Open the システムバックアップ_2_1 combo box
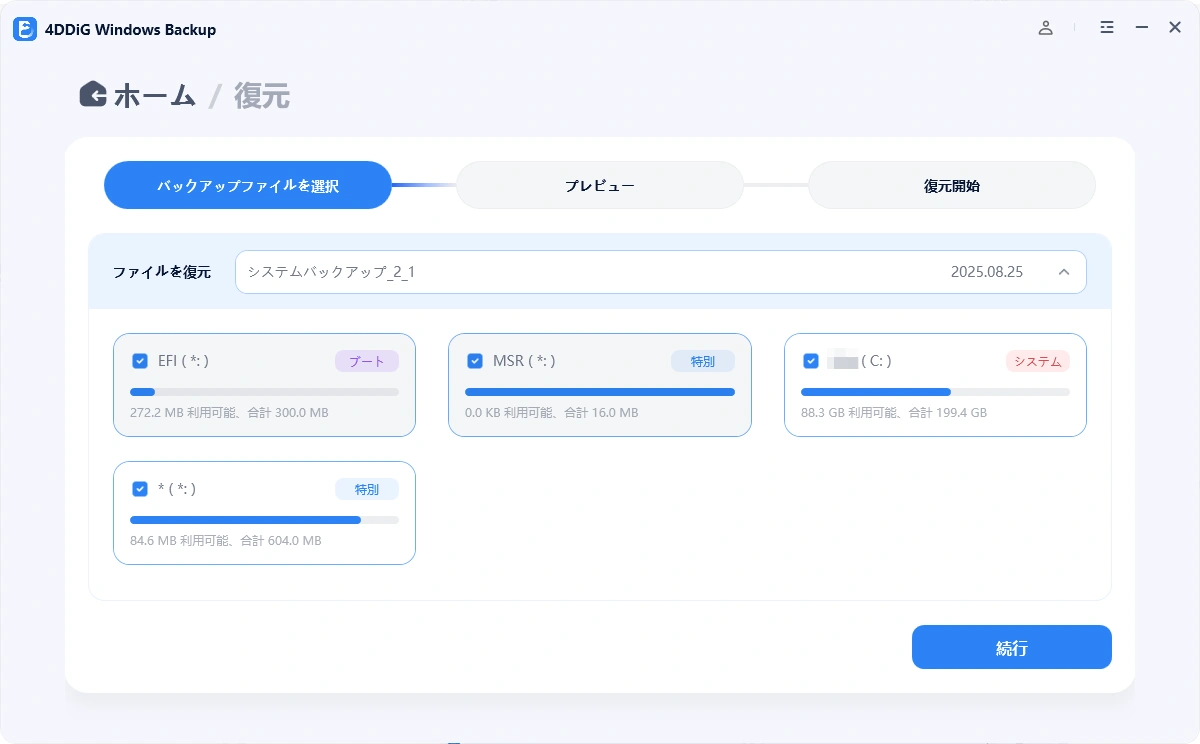 click(660, 272)
